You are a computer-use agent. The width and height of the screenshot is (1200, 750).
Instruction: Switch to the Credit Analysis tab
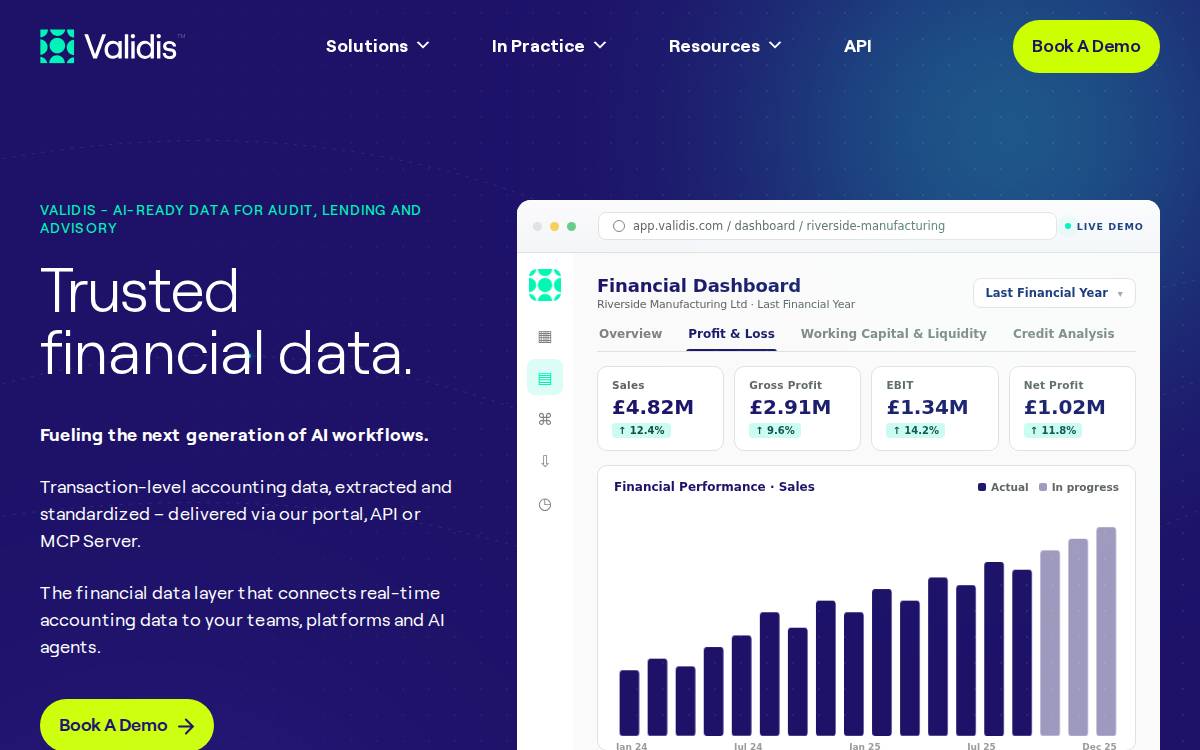coord(1063,334)
